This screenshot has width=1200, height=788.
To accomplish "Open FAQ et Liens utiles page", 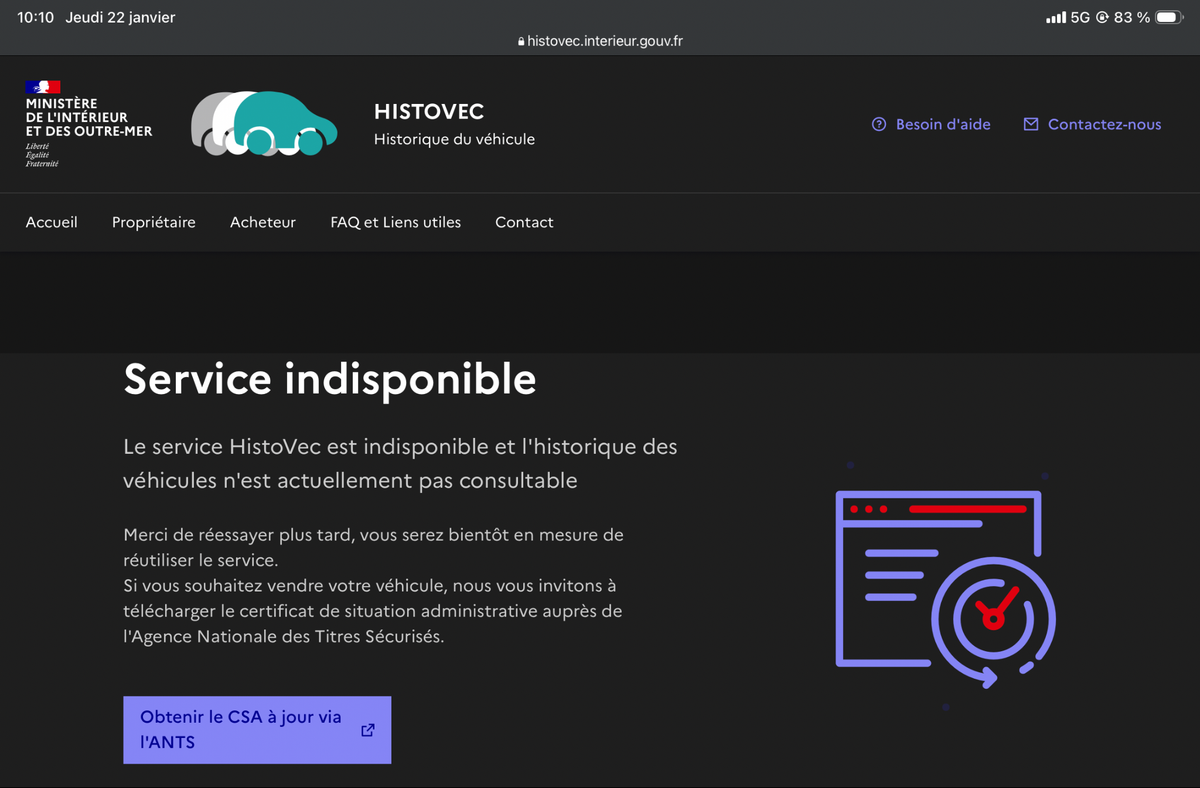I will (x=396, y=222).
